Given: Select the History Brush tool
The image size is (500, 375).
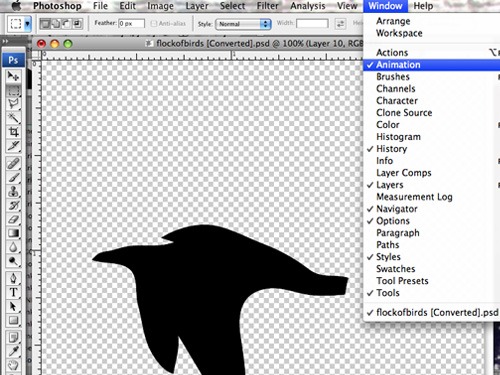Looking at the screenshot, I should [x=13, y=206].
